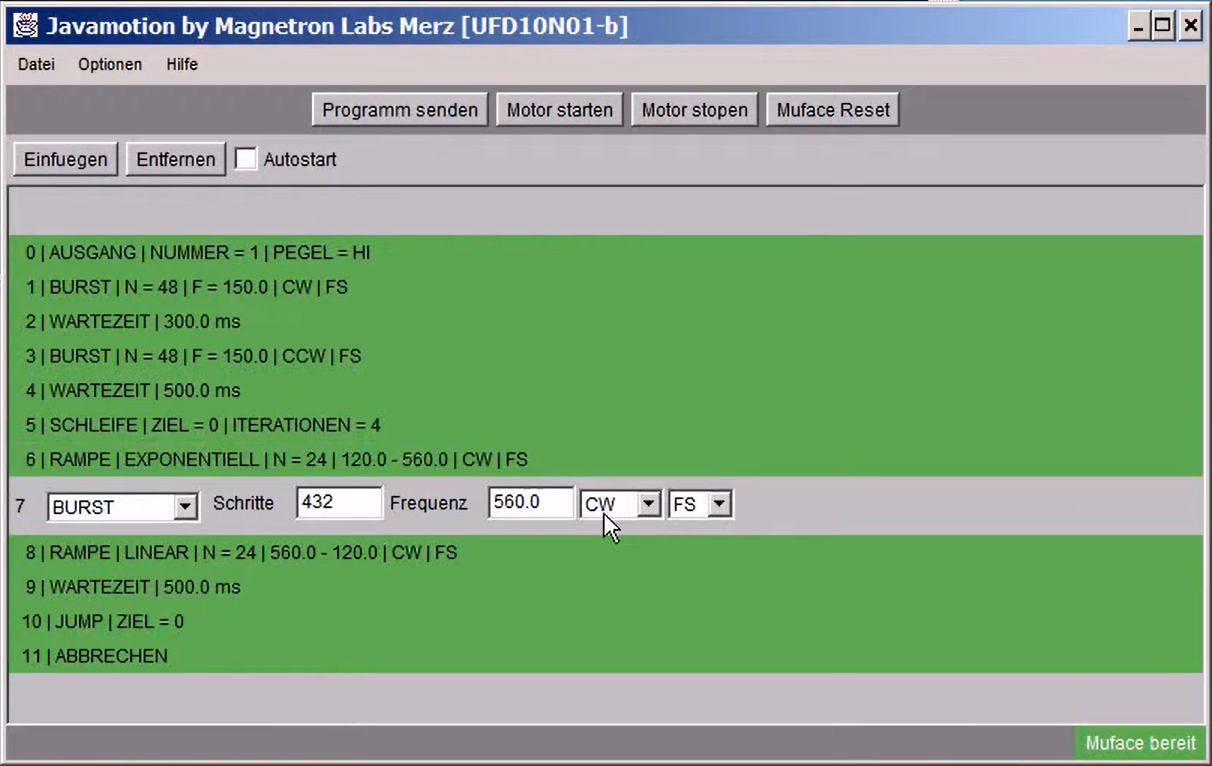The height and width of the screenshot is (766, 1212).
Task: Select line 10 JUMP ZIEL = 0
Action: coord(605,621)
